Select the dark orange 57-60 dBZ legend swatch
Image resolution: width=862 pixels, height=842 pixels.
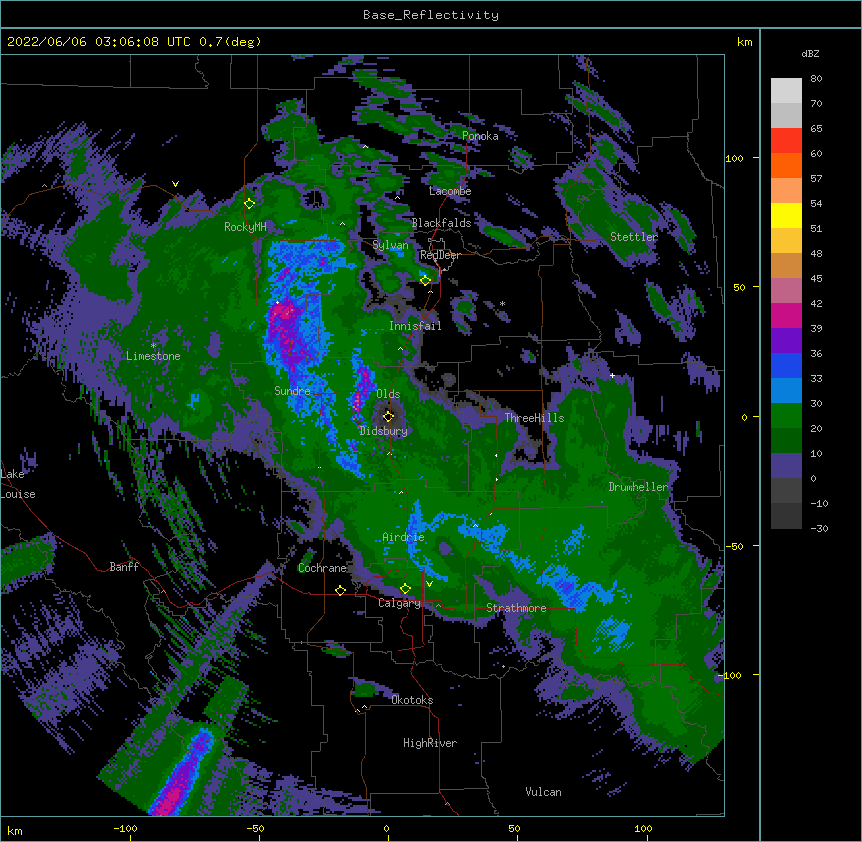coord(786,165)
